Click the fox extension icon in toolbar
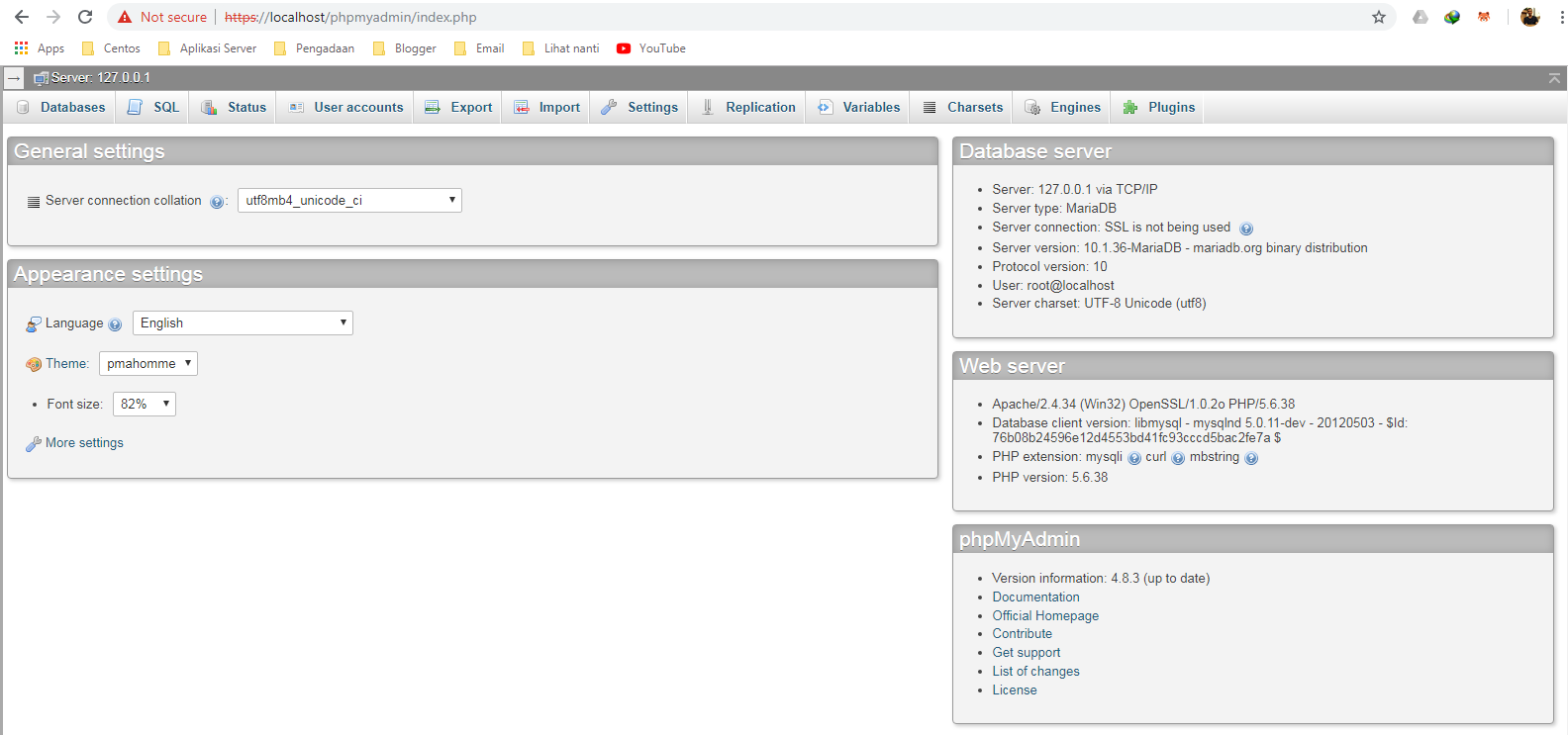 click(x=1484, y=17)
